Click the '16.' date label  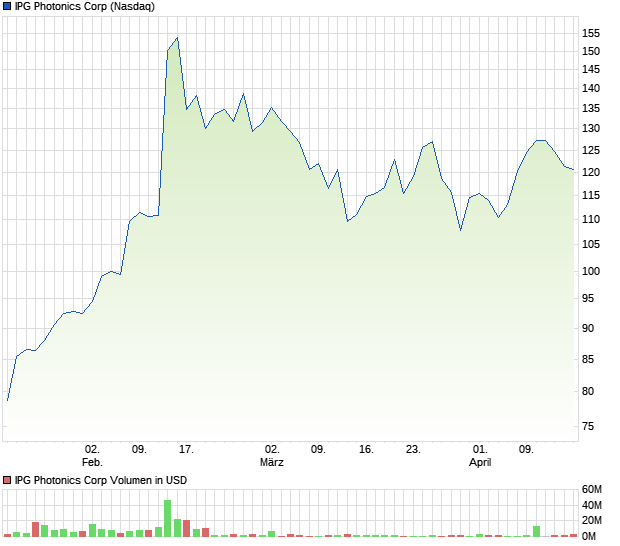click(366, 450)
